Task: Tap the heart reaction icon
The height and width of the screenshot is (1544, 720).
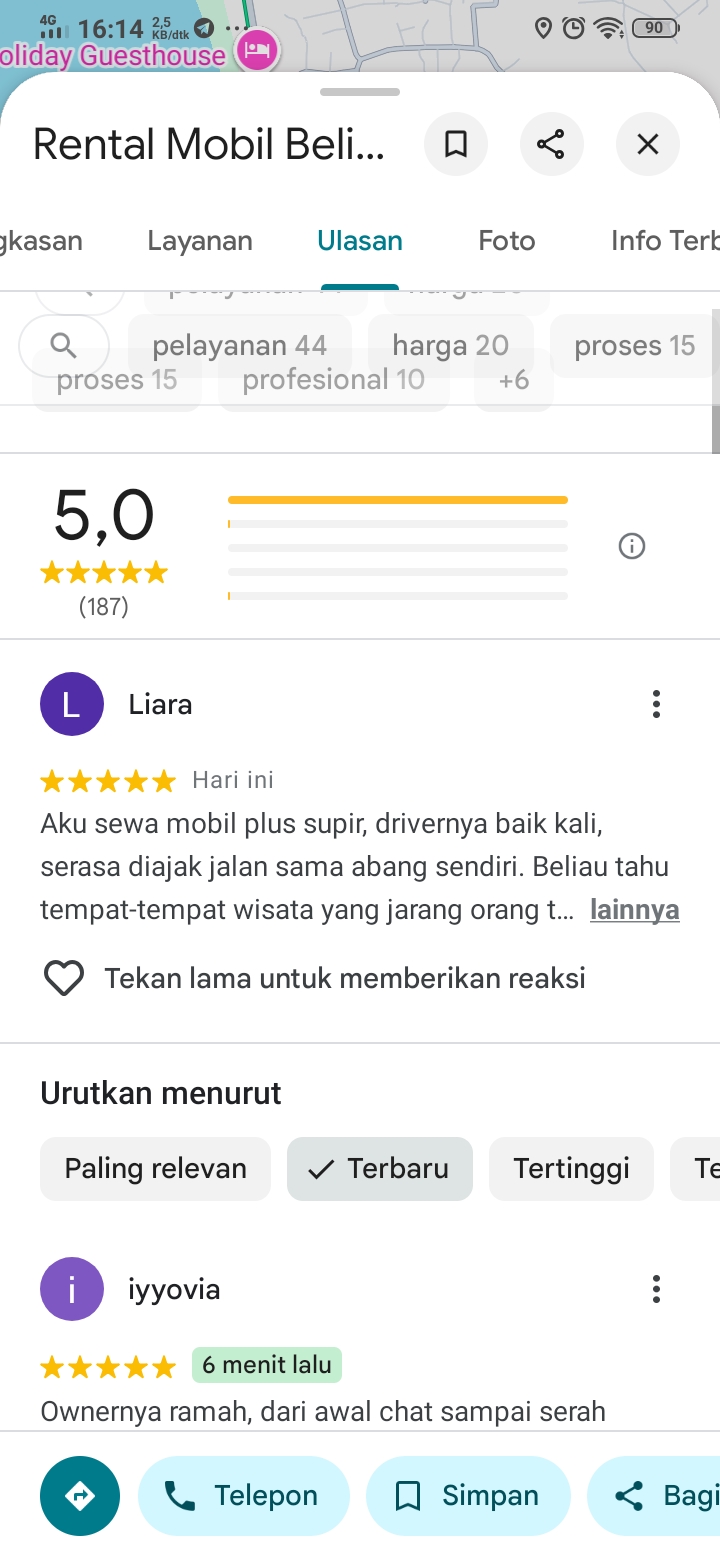Action: (x=64, y=978)
